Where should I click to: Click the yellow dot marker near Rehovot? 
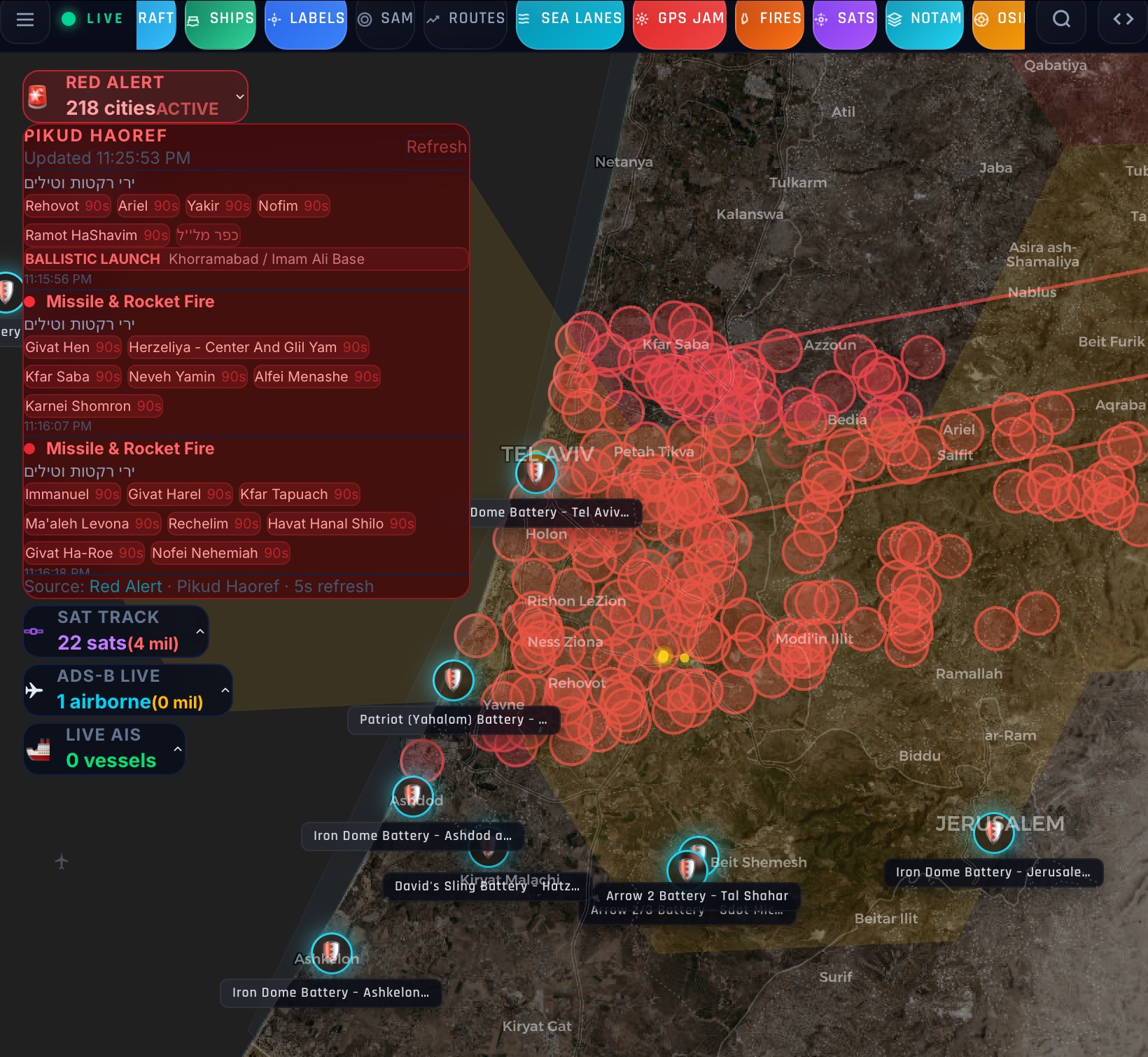click(x=663, y=657)
